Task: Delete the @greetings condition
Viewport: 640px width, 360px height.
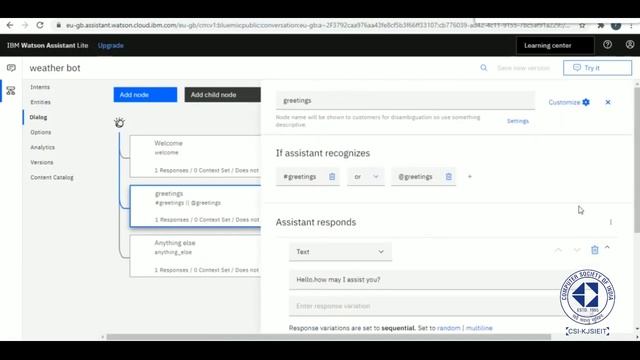Action: (x=449, y=176)
